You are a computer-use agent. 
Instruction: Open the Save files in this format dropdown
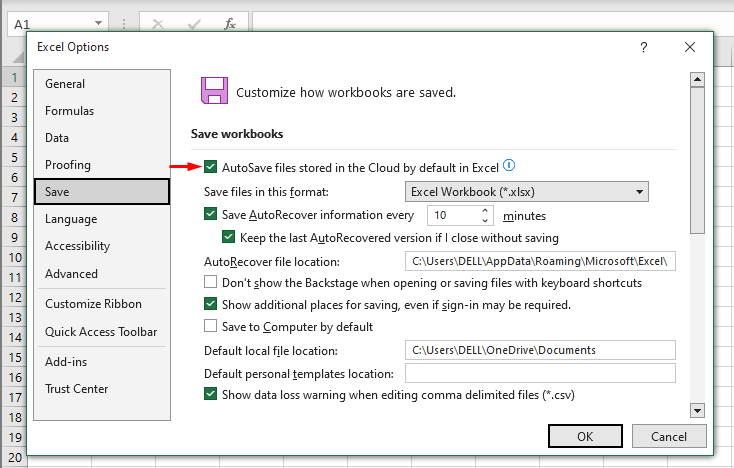[527, 192]
